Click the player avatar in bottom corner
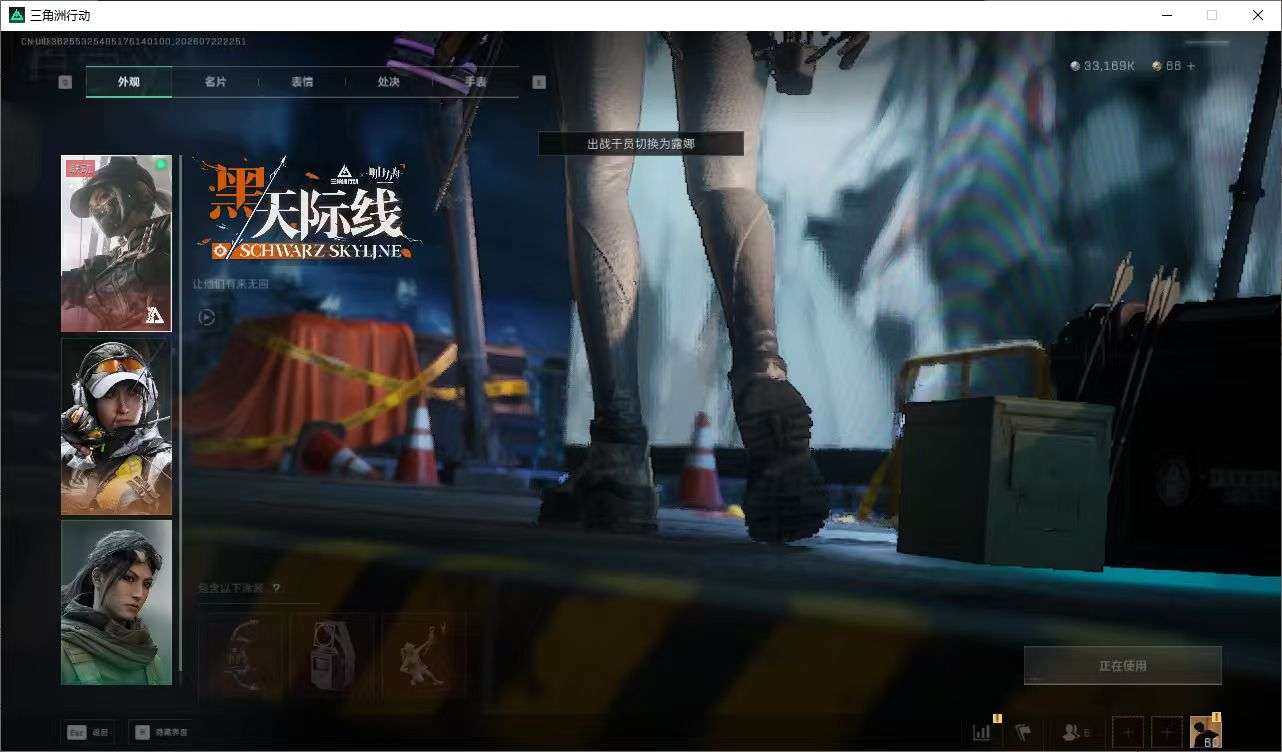Screen dimensions: 1282x752 coord(1205,732)
